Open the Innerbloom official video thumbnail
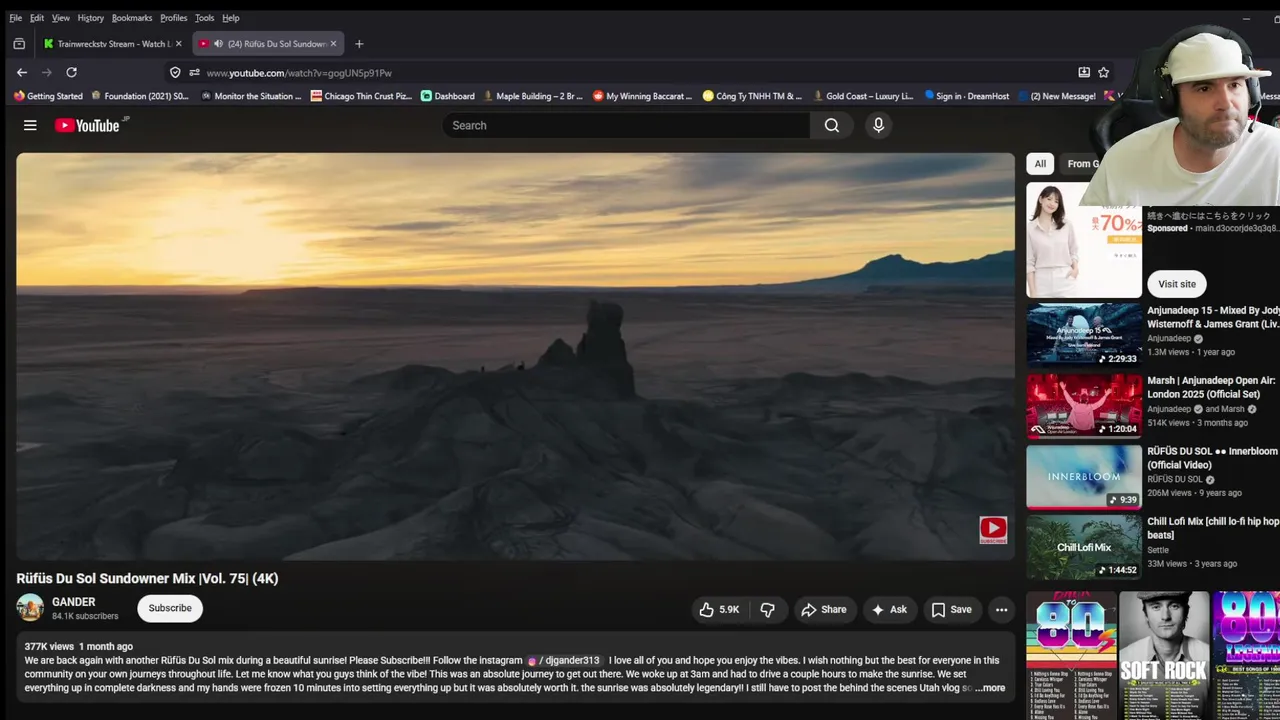The height and width of the screenshot is (720, 1280). (x=1084, y=476)
